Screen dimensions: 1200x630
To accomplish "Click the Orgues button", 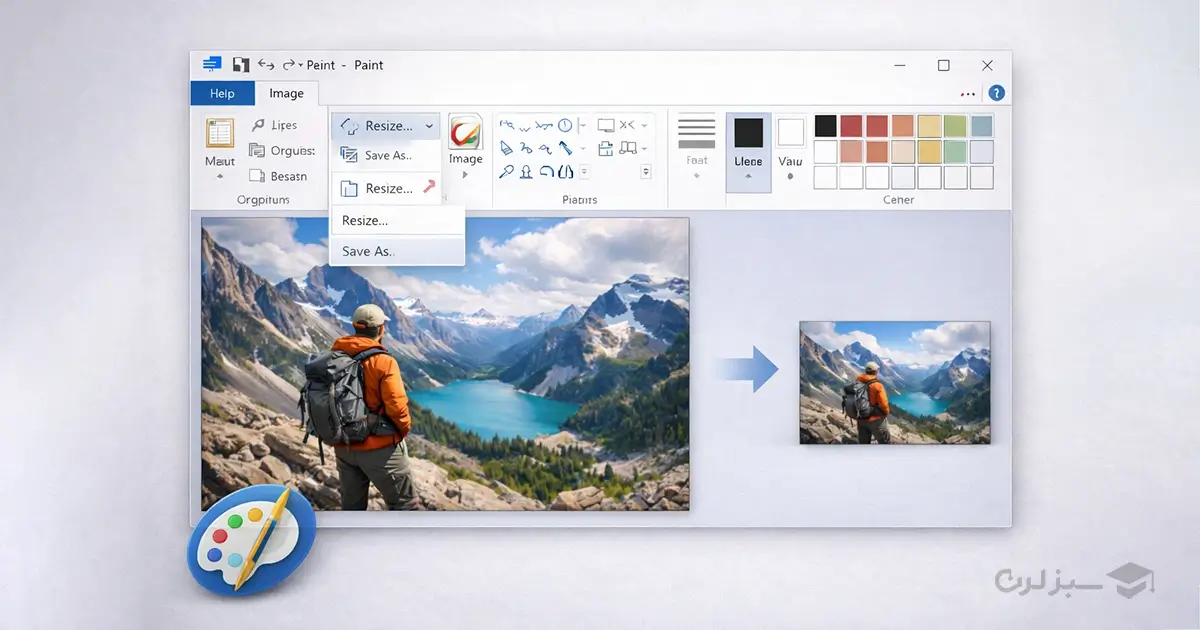I will coord(283,151).
